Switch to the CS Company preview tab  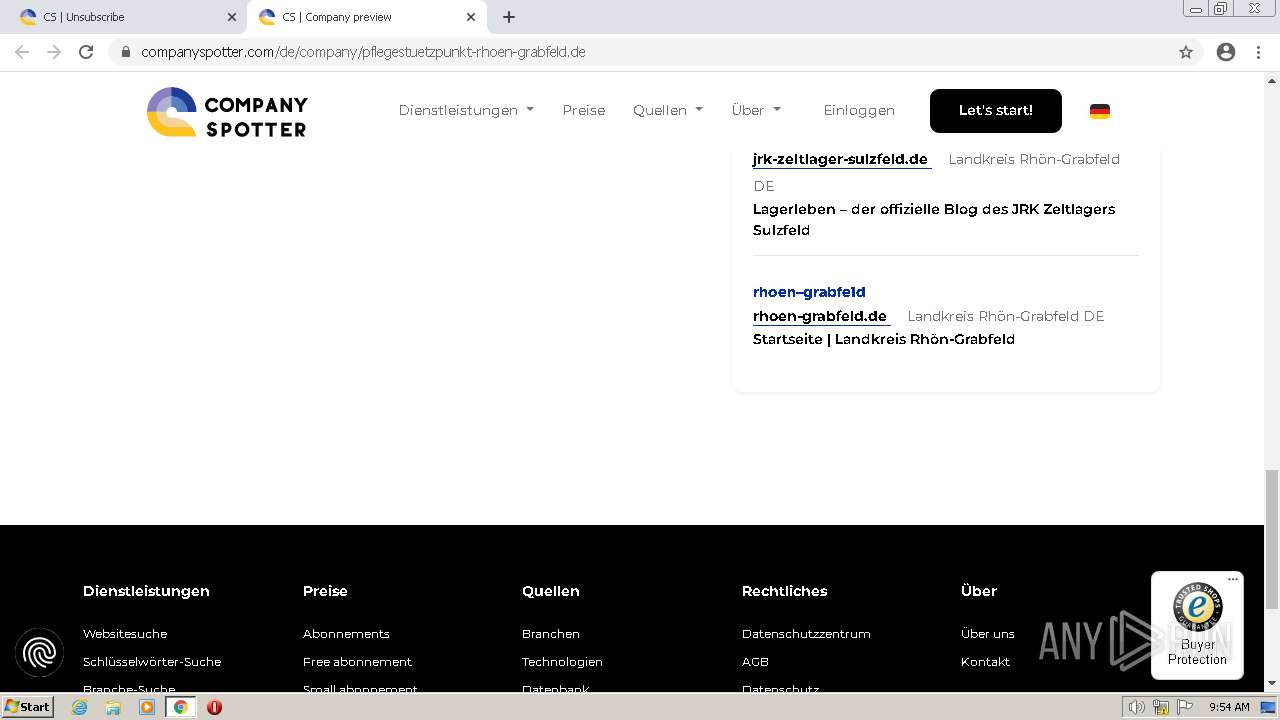[x=366, y=17]
